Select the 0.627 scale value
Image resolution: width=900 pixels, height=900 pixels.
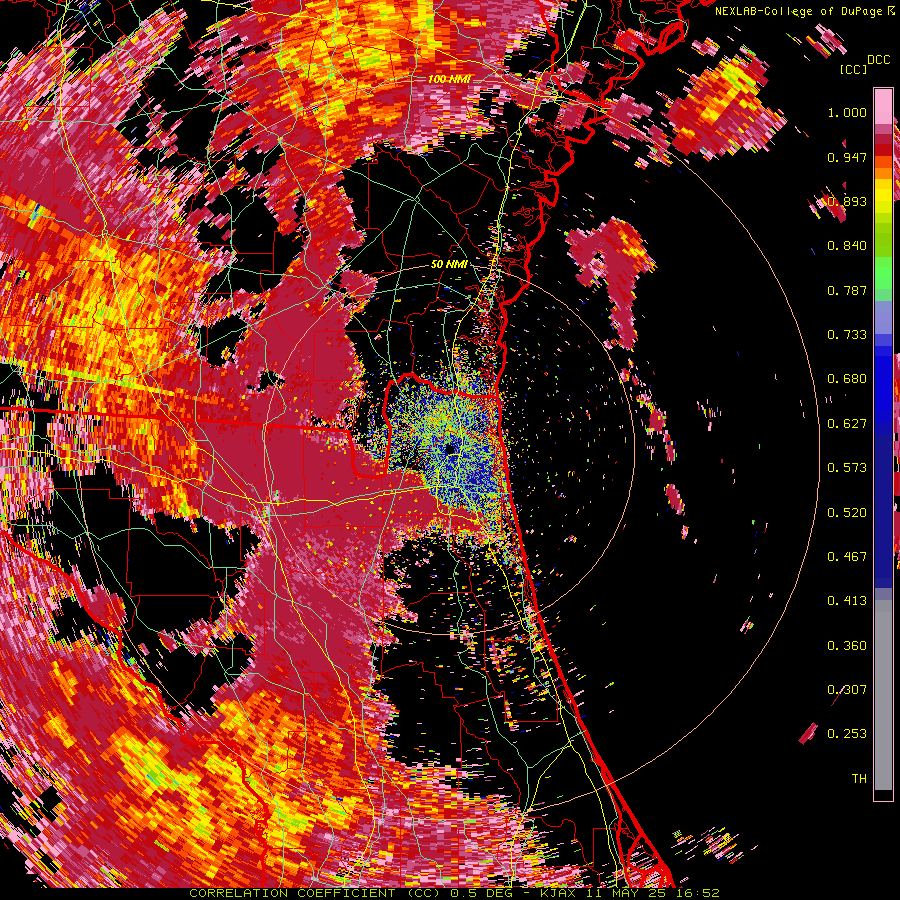(x=847, y=424)
